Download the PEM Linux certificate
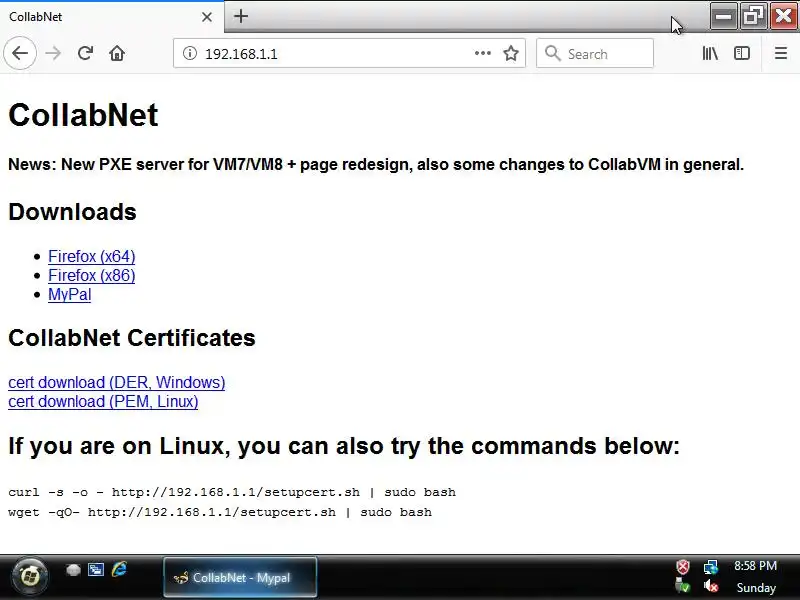 (103, 402)
